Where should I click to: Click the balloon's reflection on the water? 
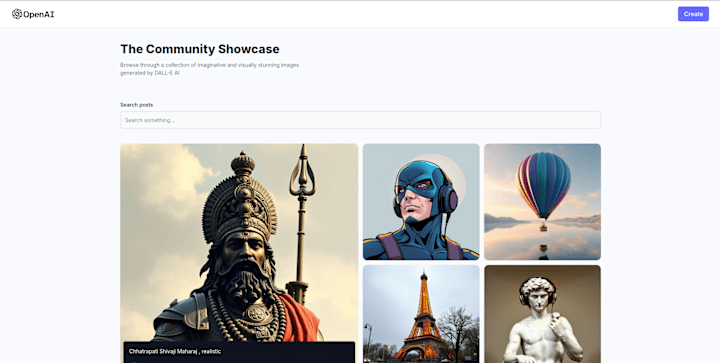pos(543,249)
